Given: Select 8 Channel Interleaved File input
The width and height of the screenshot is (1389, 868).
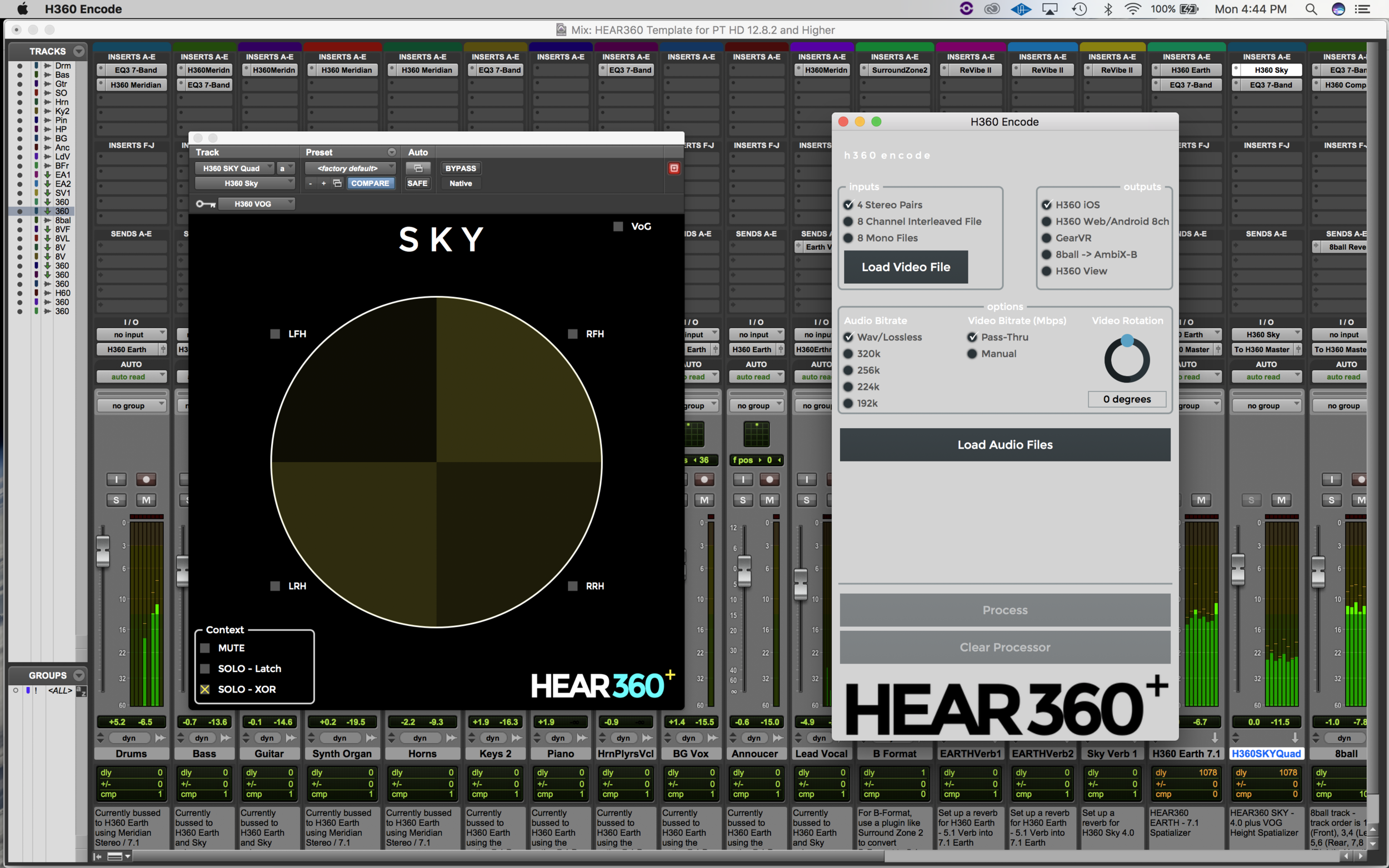Looking at the screenshot, I should [848, 222].
